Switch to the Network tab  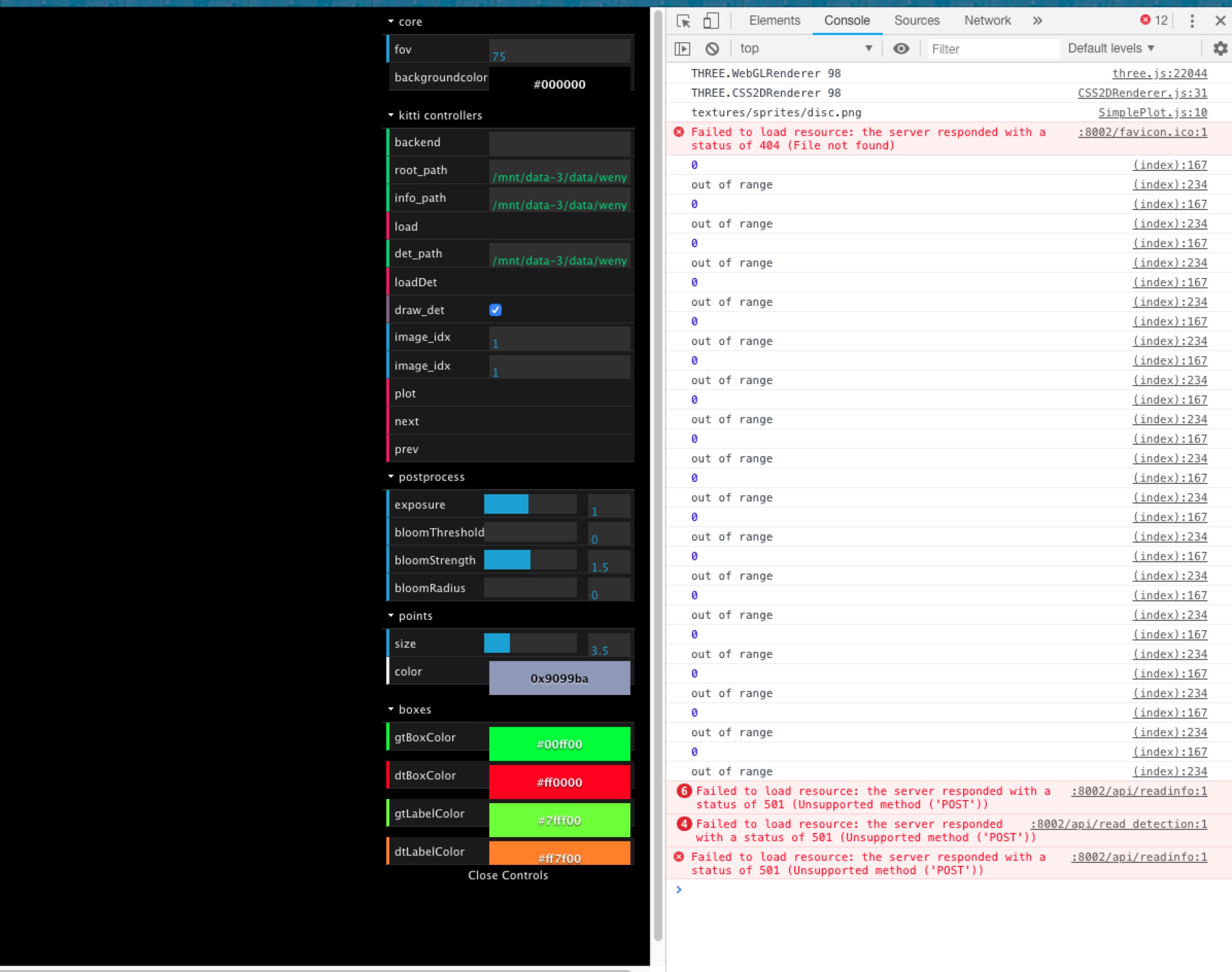click(988, 21)
